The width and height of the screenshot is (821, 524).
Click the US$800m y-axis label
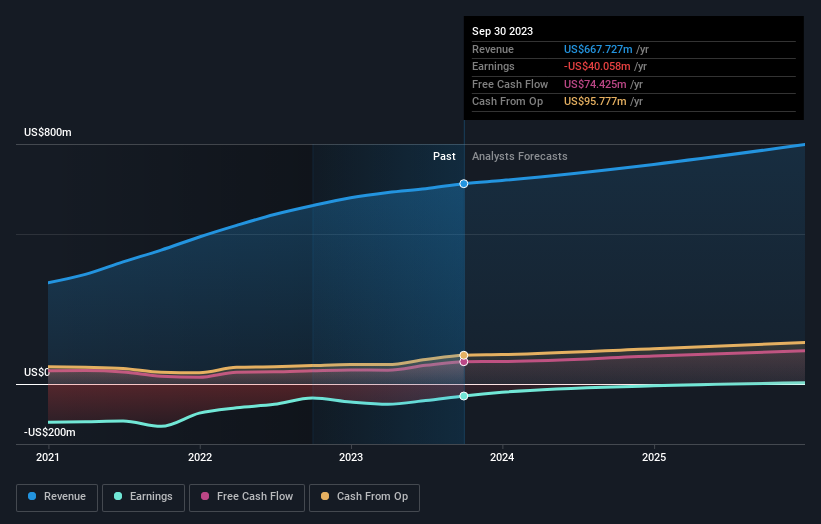click(x=48, y=132)
